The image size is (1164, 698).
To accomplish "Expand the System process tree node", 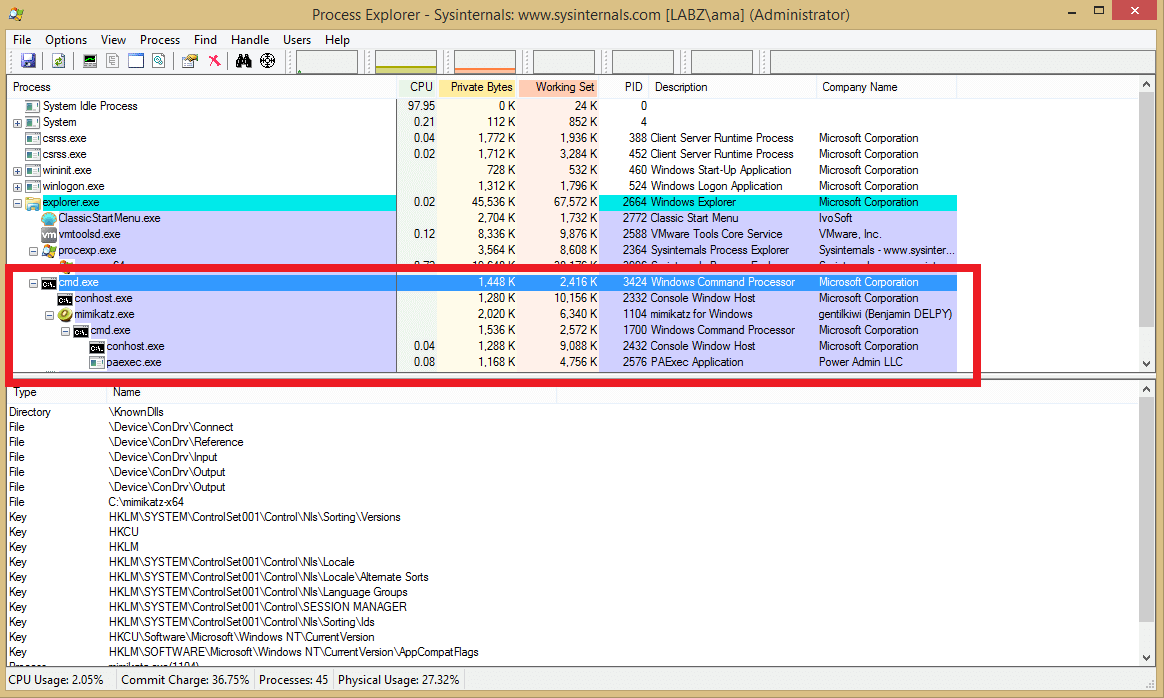I will point(17,123).
